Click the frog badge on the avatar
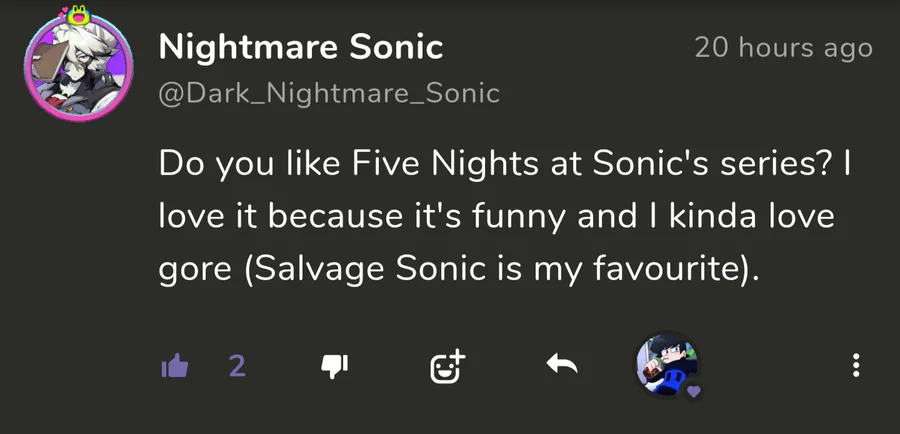The height and width of the screenshot is (434, 900). (77, 15)
